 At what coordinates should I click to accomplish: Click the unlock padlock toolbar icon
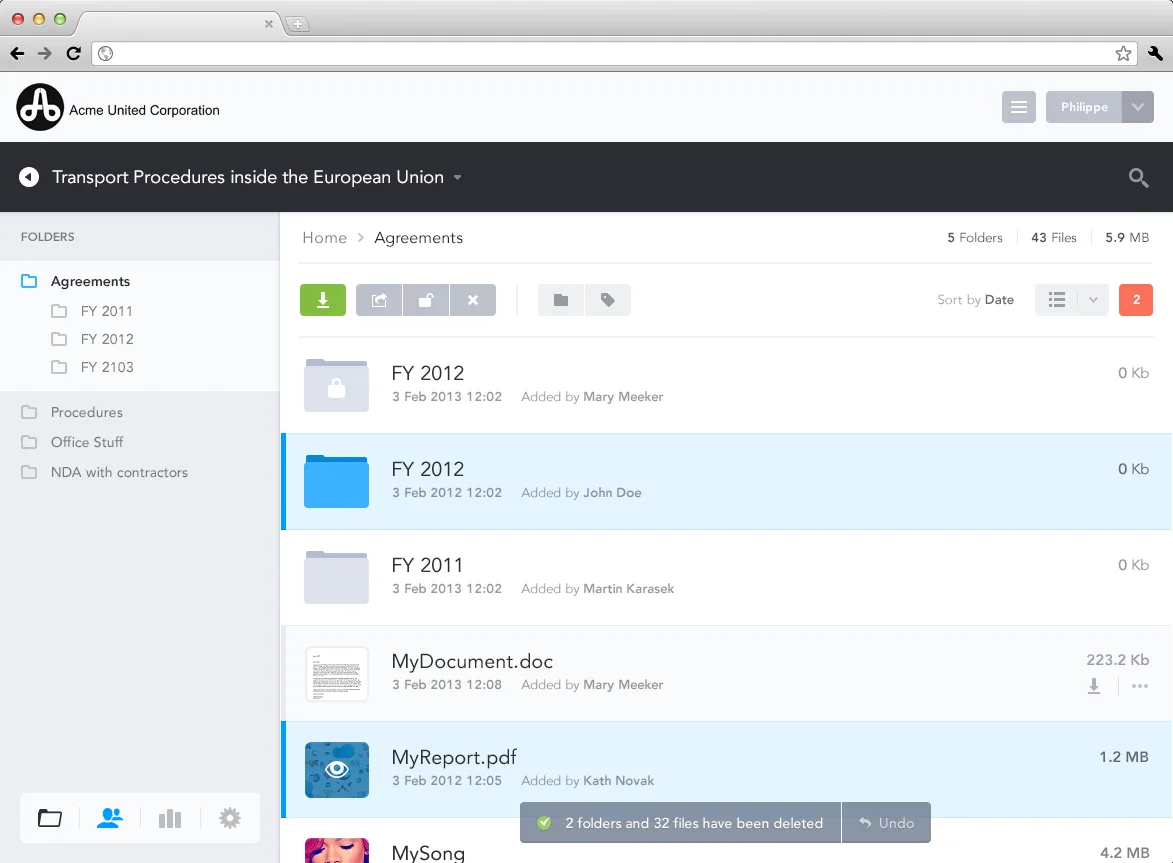click(x=426, y=300)
